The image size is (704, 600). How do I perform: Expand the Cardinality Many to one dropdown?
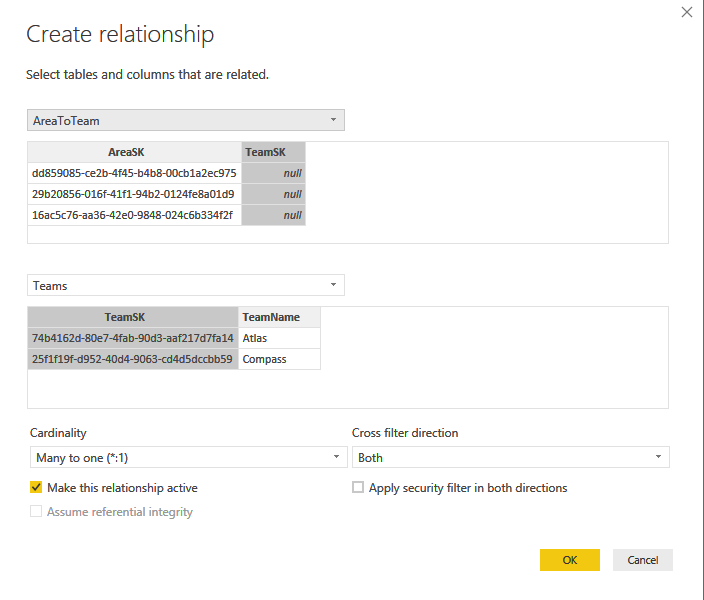(189, 457)
